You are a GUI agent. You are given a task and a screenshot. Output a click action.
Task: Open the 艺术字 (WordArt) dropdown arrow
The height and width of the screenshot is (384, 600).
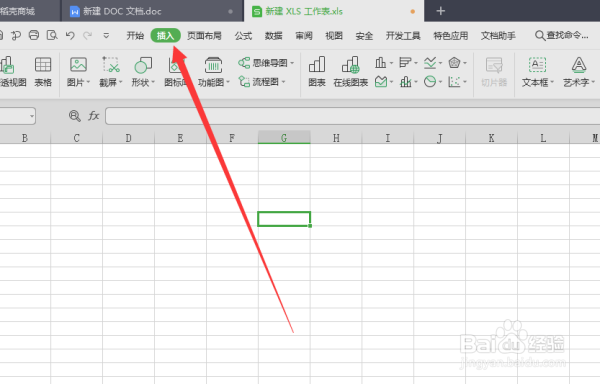click(x=593, y=82)
